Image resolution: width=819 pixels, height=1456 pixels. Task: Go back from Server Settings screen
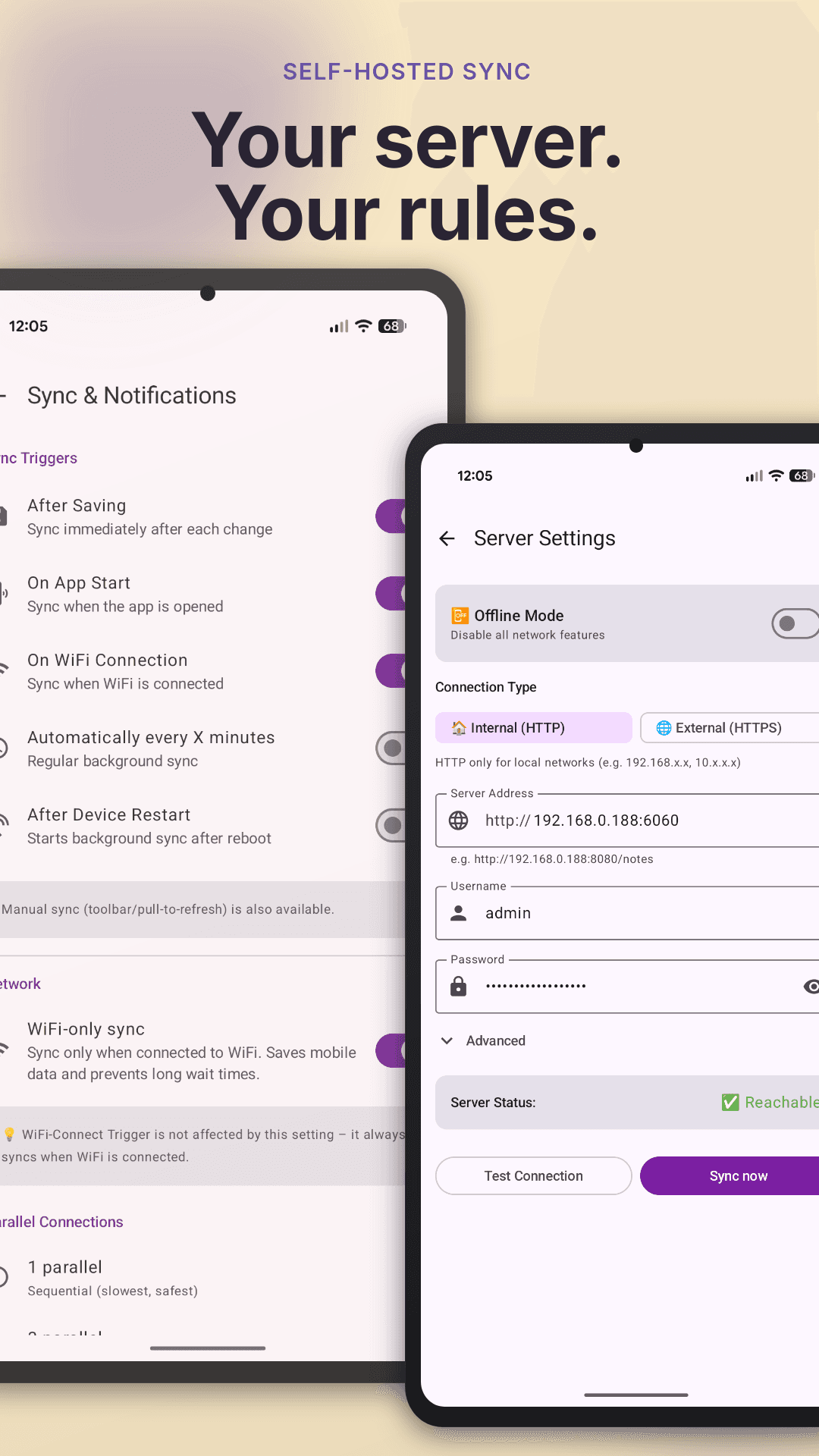447,538
